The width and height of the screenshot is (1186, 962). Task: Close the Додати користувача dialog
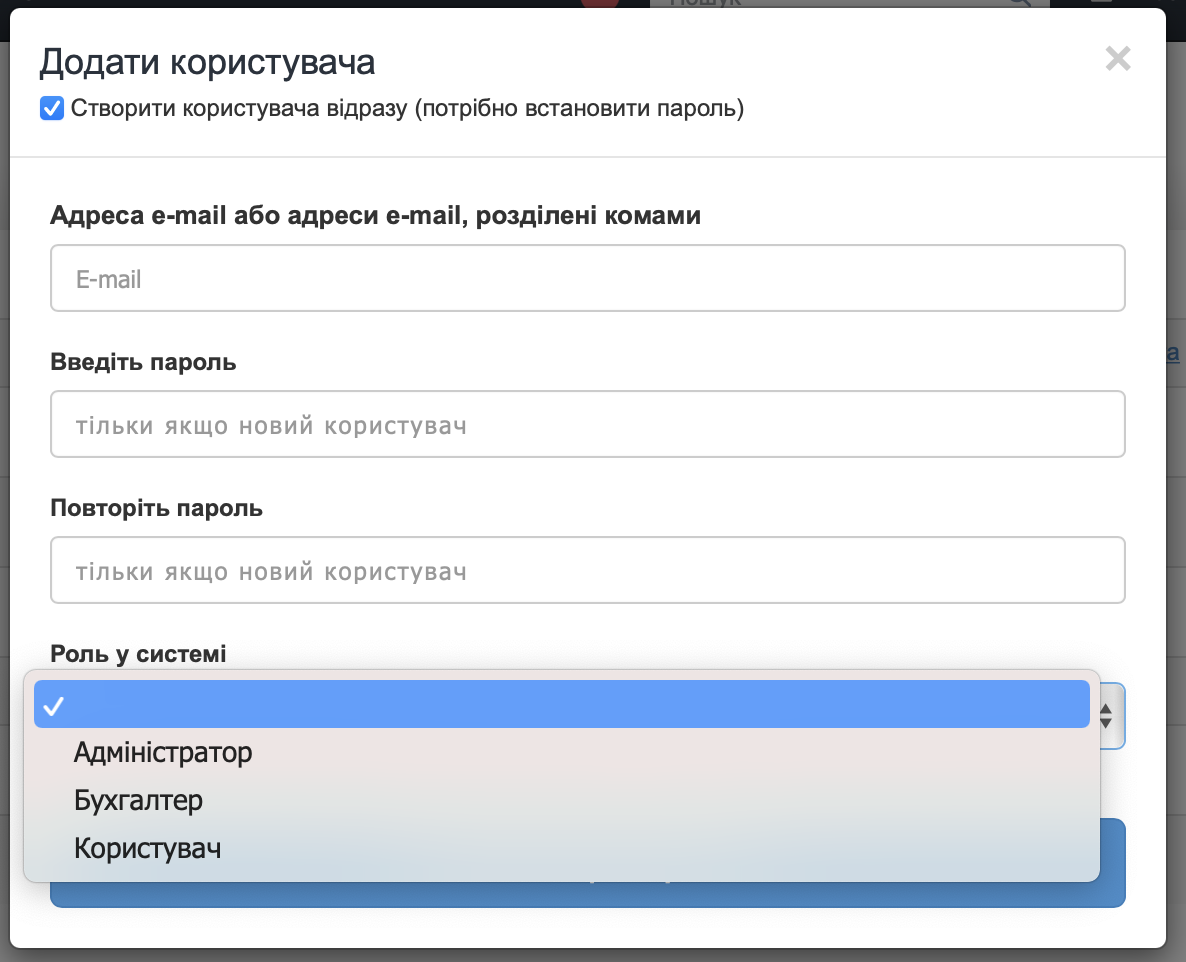(x=1118, y=60)
